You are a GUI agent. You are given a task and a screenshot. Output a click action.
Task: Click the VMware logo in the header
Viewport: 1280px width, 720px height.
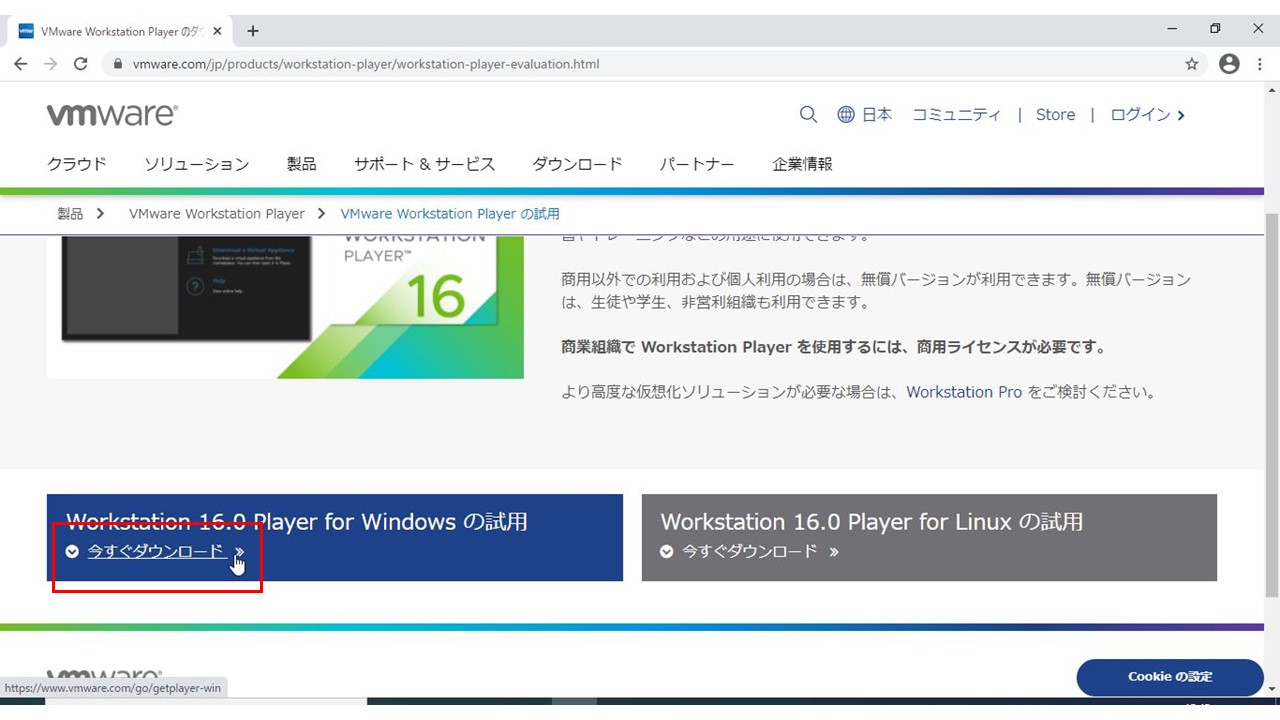112,114
